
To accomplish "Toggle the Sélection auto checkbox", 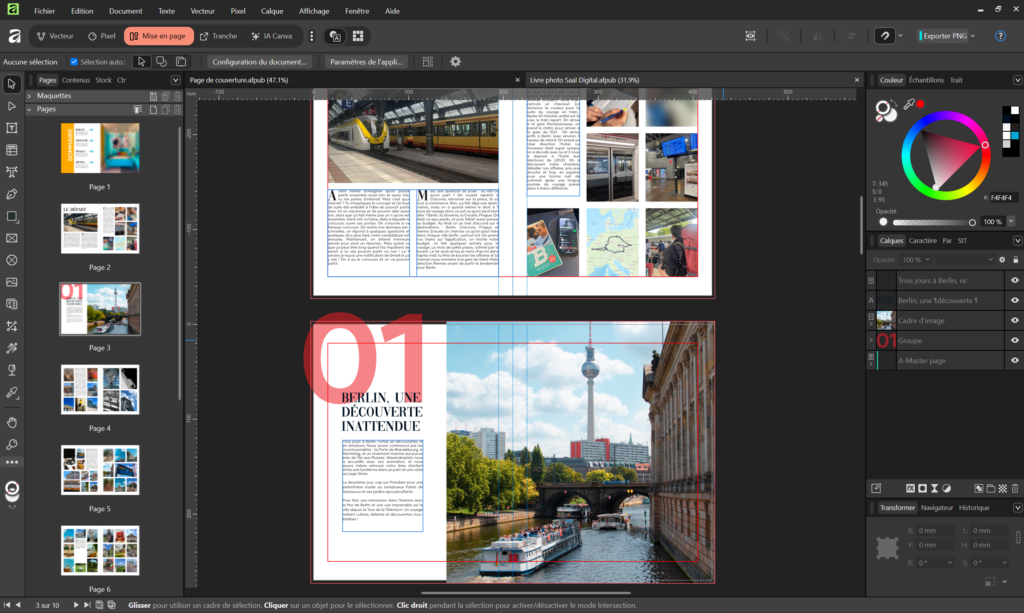I will coord(74,62).
